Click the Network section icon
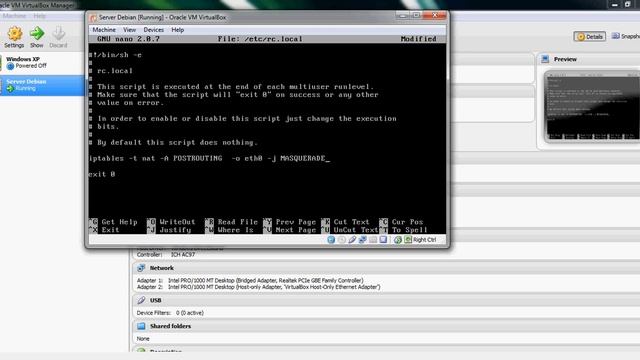The width and height of the screenshot is (640, 360). tap(141, 268)
